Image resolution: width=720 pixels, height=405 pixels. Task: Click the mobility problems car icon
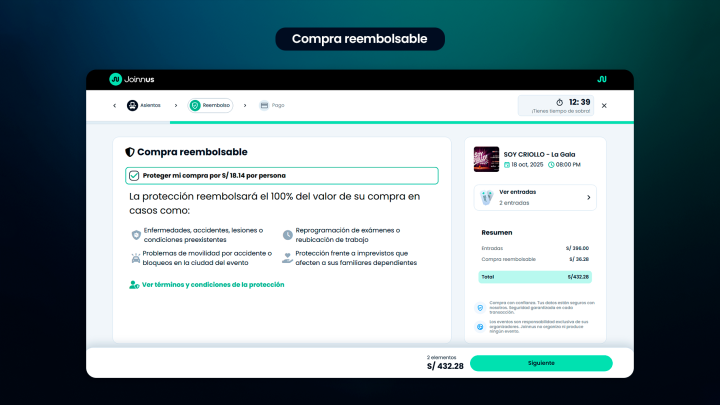pos(136,258)
